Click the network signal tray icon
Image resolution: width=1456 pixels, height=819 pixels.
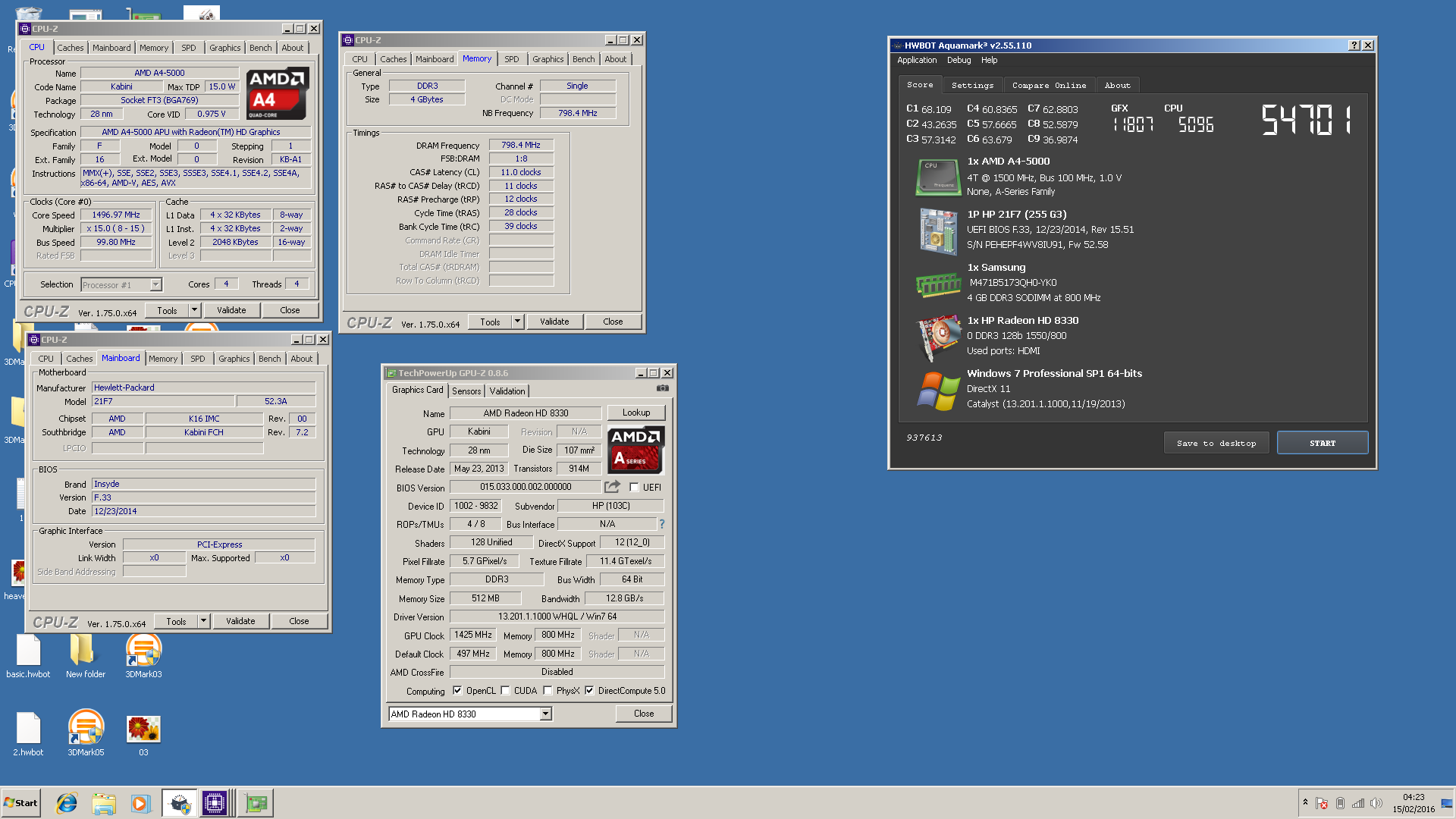click(x=1358, y=803)
